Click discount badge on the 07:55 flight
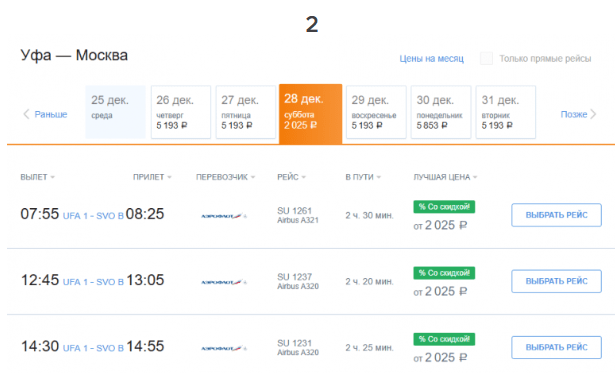 click(444, 207)
